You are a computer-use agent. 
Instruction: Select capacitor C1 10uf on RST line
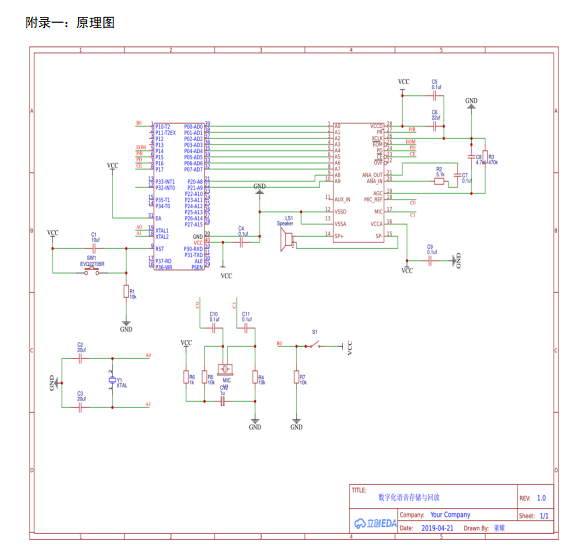pyautogui.click(x=94, y=248)
